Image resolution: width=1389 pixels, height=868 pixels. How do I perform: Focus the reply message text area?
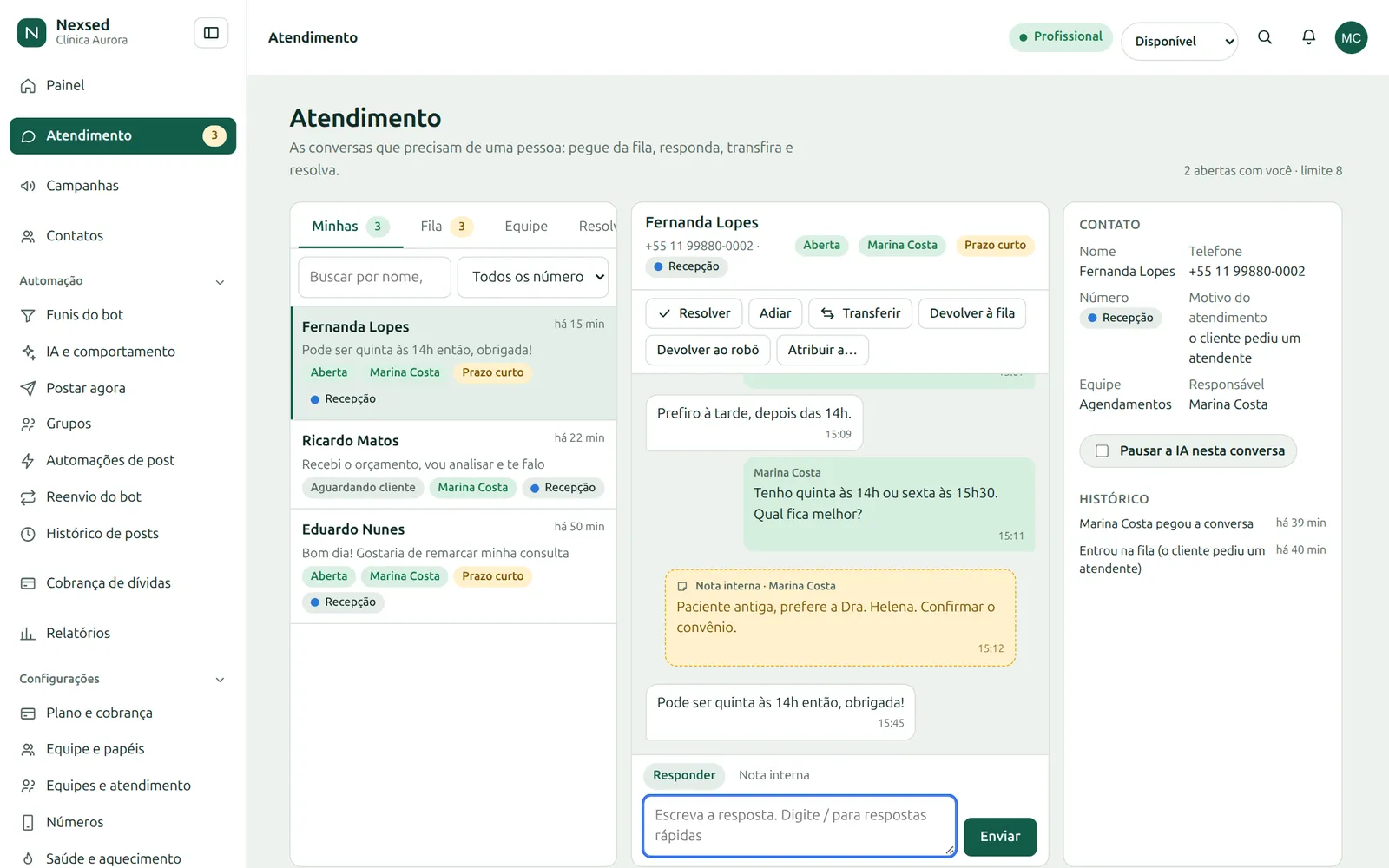[800, 826]
